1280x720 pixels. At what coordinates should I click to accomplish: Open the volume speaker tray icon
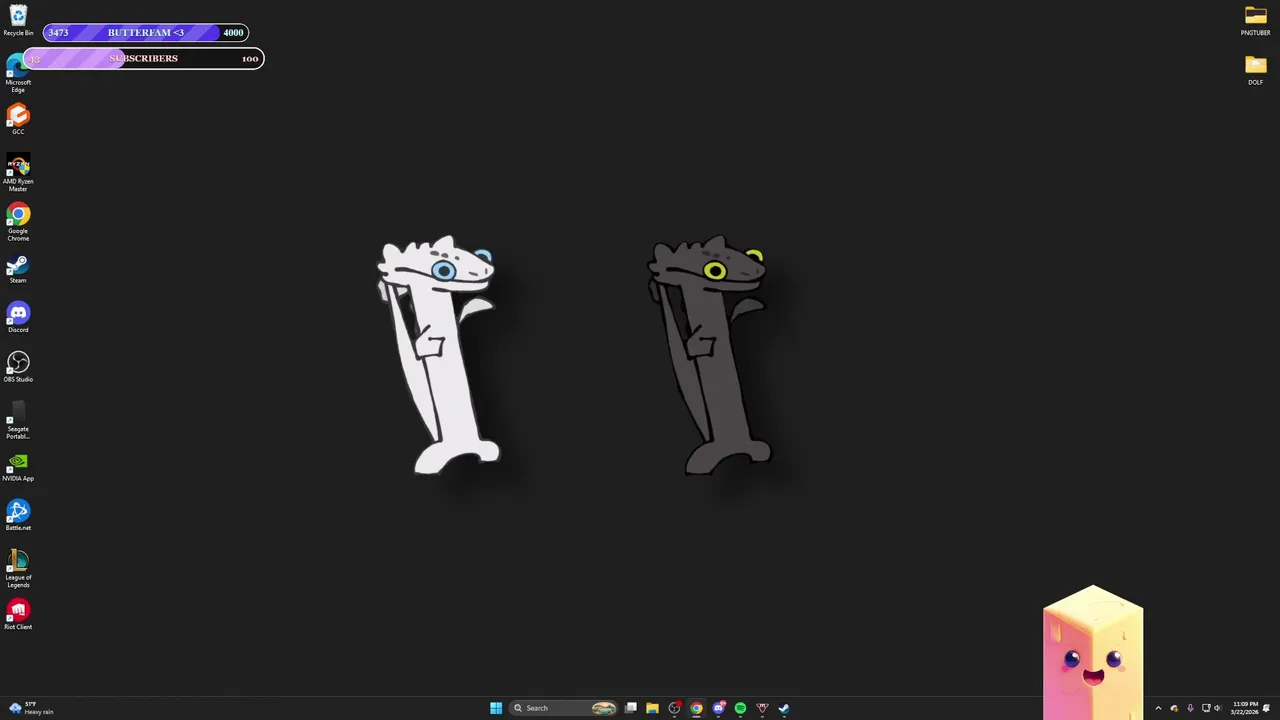(x=1217, y=708)
